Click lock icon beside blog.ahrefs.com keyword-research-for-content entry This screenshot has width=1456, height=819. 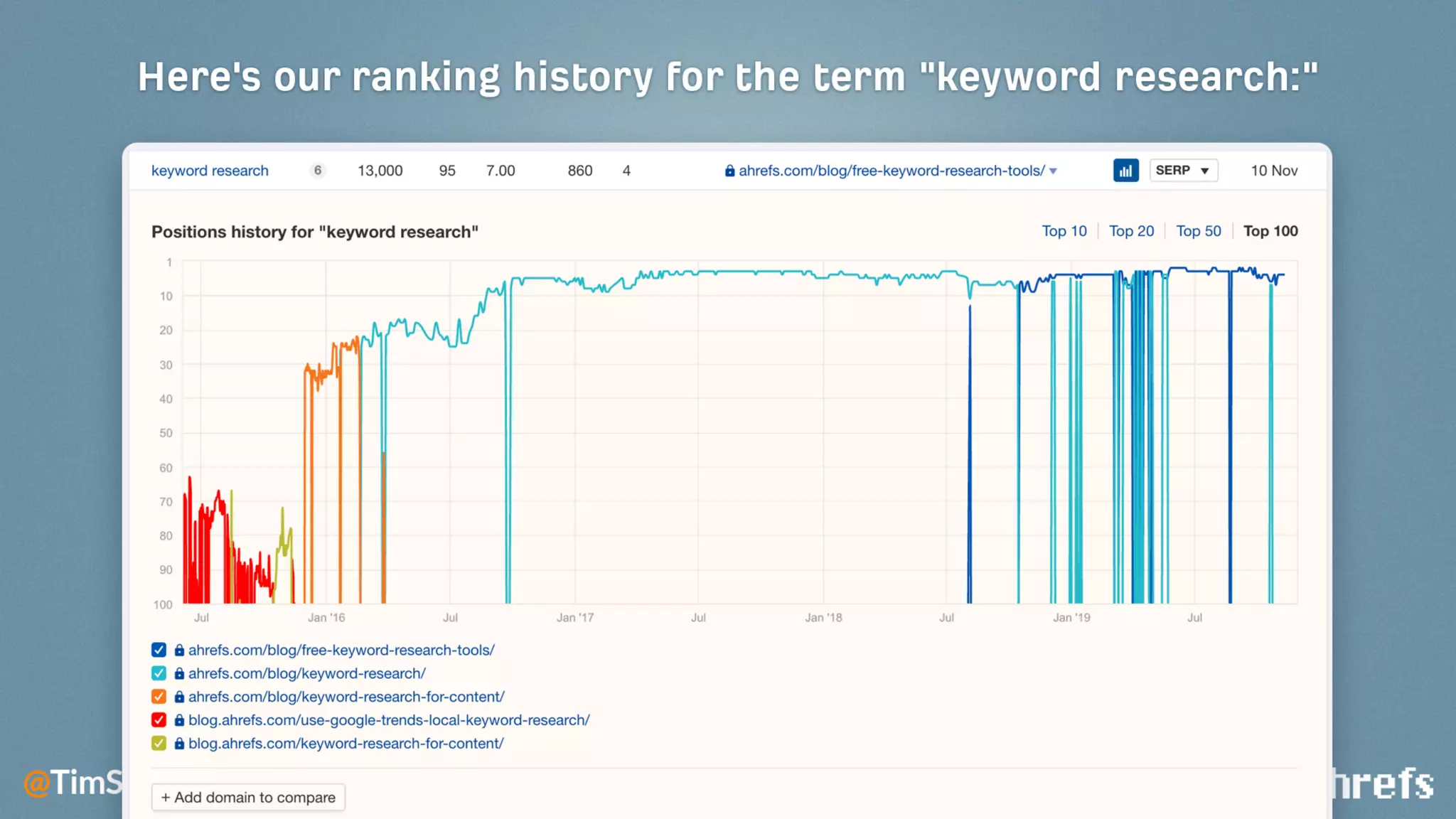pyautogui.click(x=179, y=744)
